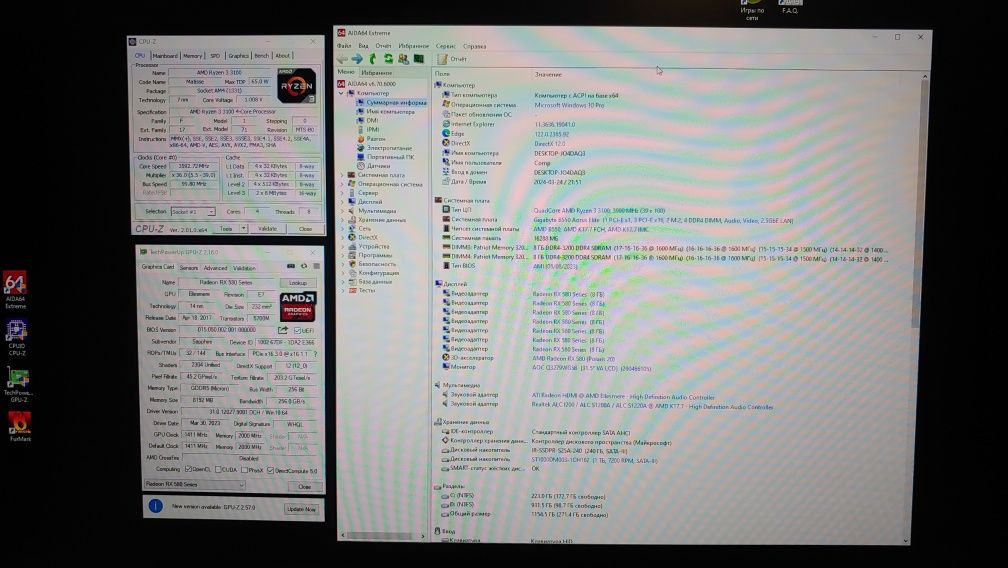Screen dimensions: 1008x568
Task: Switch to the Memory tab in CPU-Z
Action: pos(192,56)
